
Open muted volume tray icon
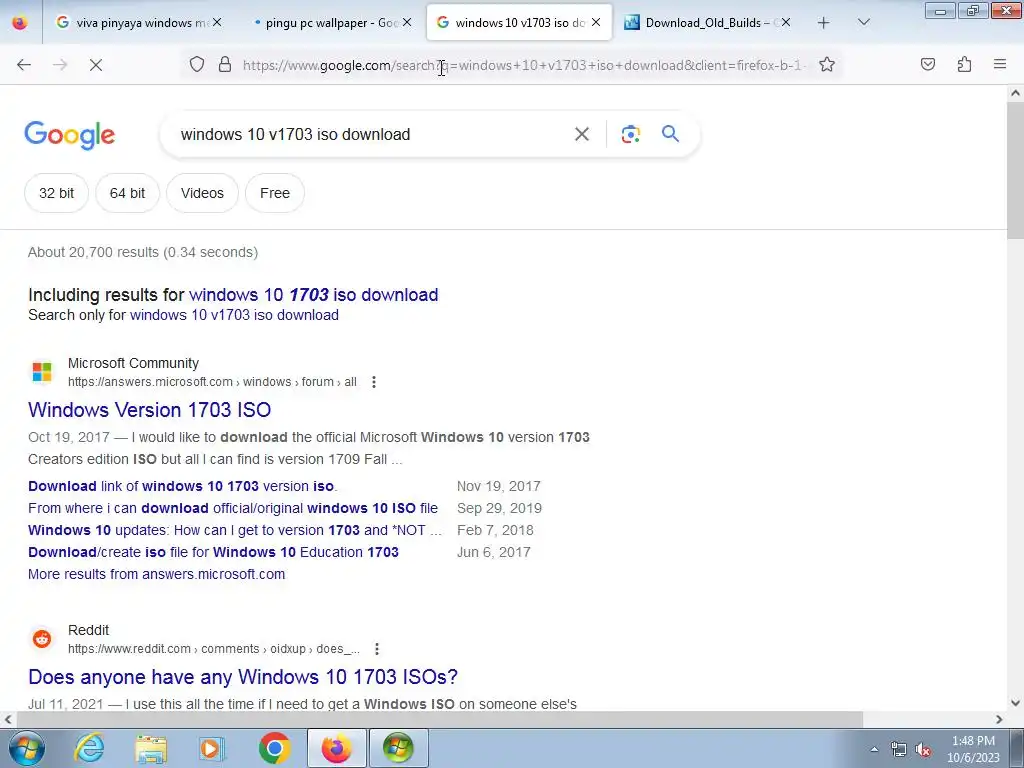coord(923,750)
